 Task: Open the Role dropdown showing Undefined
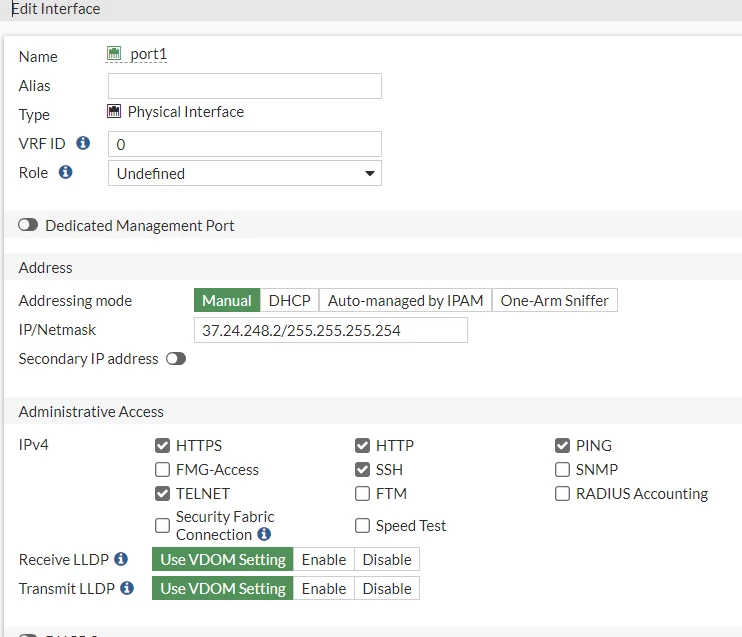coord(245,173)
